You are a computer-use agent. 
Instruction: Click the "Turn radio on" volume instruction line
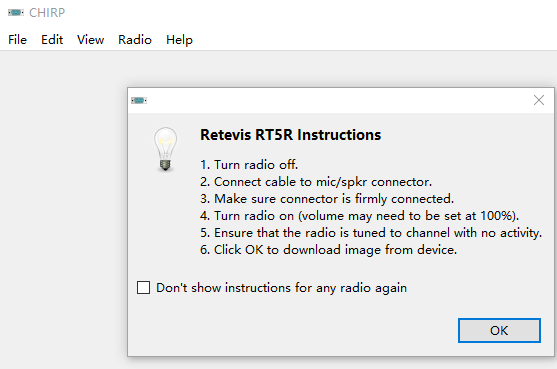[x=359, y=216]
